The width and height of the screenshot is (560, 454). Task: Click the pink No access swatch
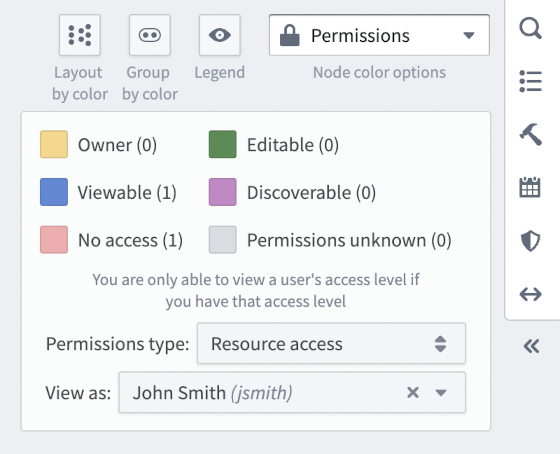54,240
